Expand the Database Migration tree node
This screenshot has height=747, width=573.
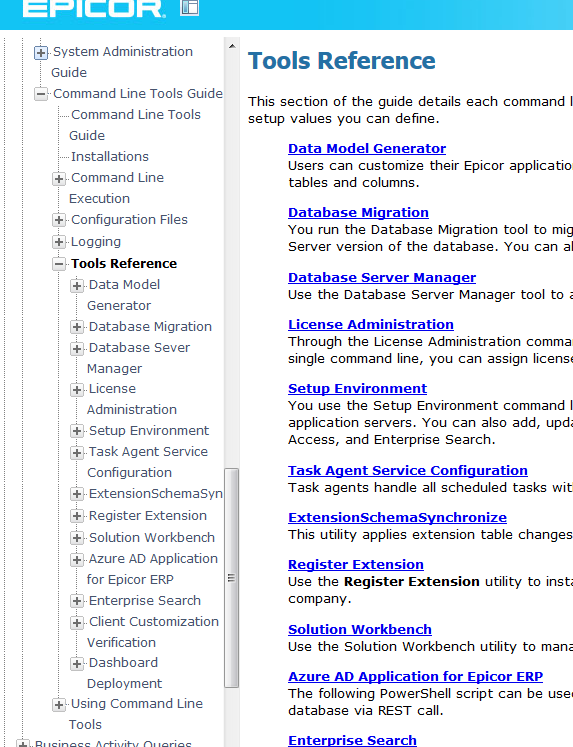pyautogui.click(x=77, y=327)
